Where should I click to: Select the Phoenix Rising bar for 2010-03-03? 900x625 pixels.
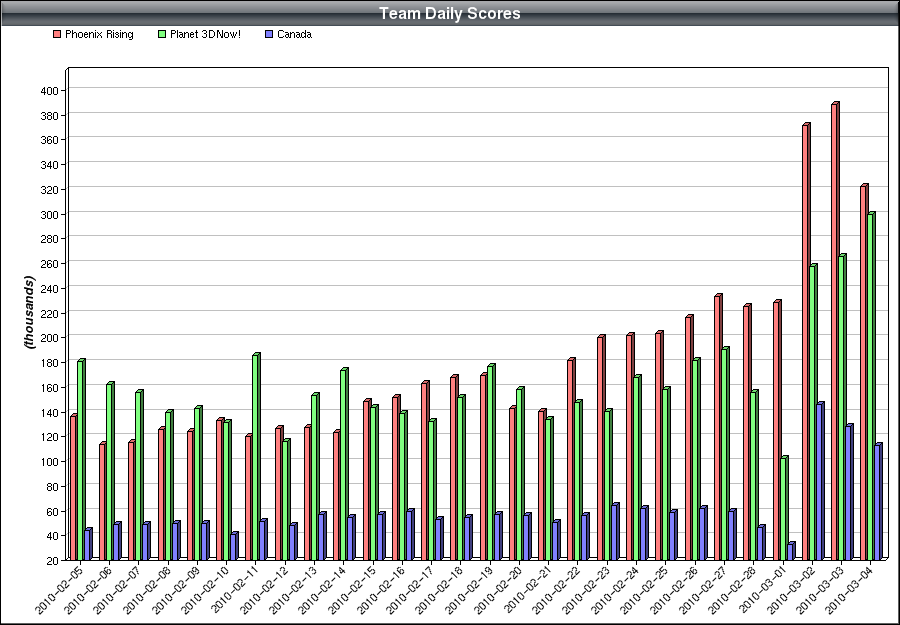pyautogui.click(x=835, y=332)
